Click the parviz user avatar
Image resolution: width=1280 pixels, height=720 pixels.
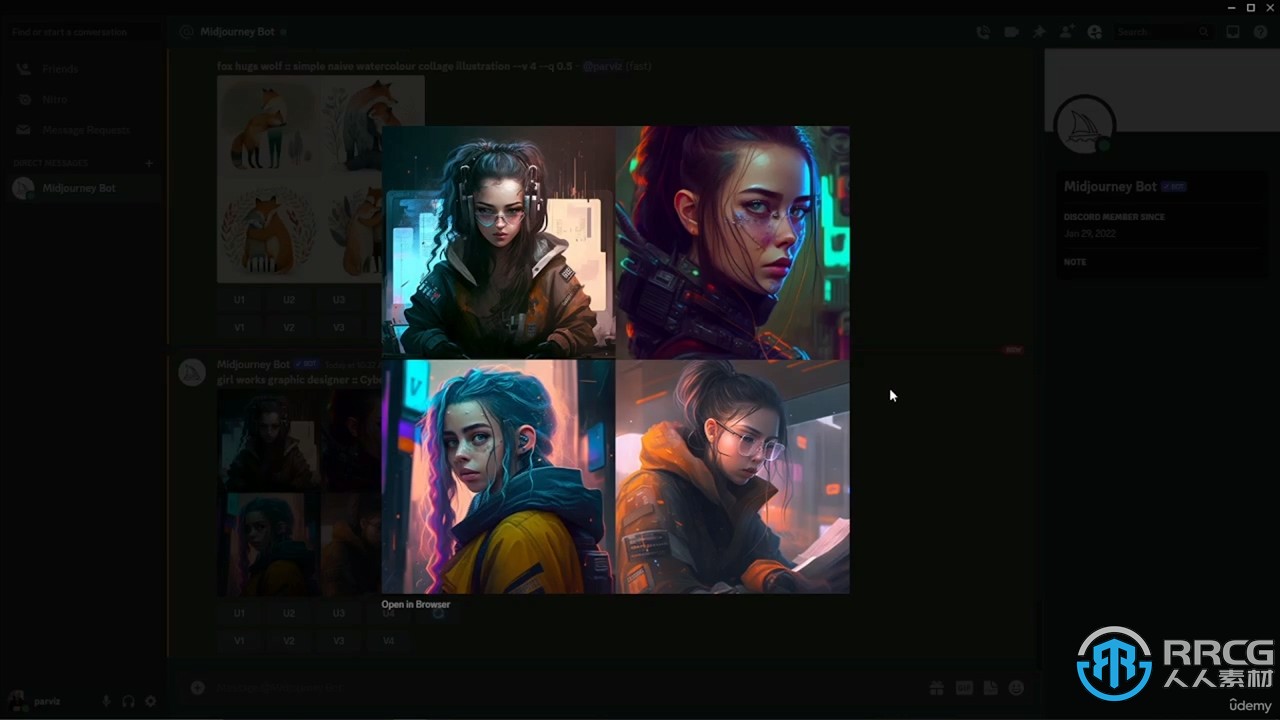[x=19, y=701]
